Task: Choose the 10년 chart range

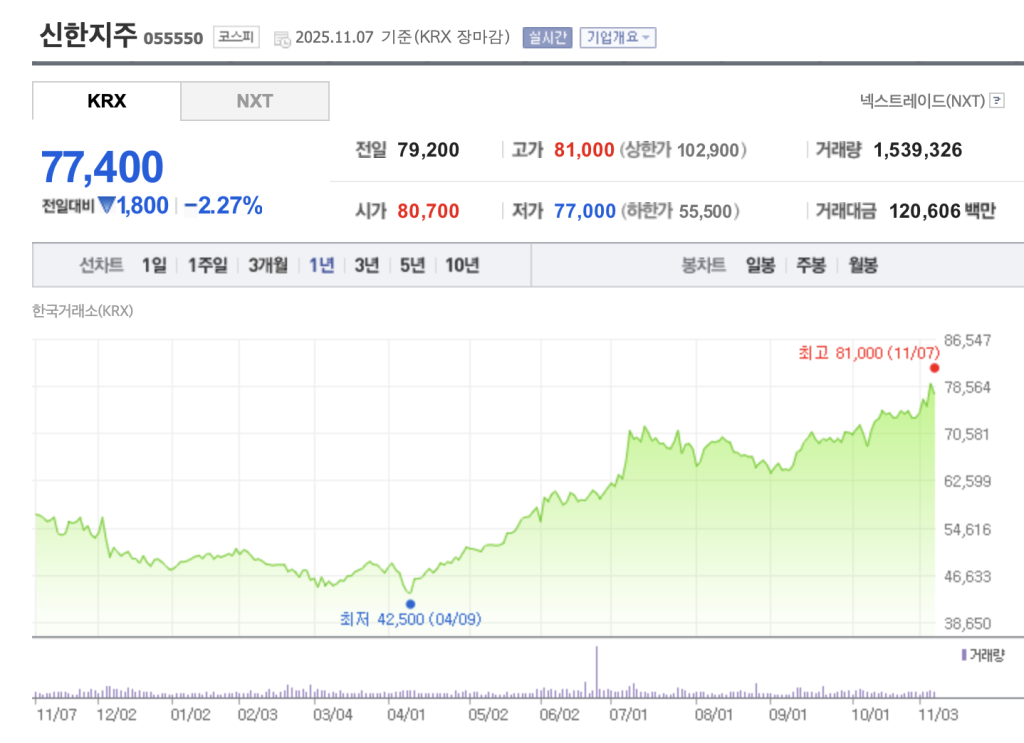Action: pos(462,265)
